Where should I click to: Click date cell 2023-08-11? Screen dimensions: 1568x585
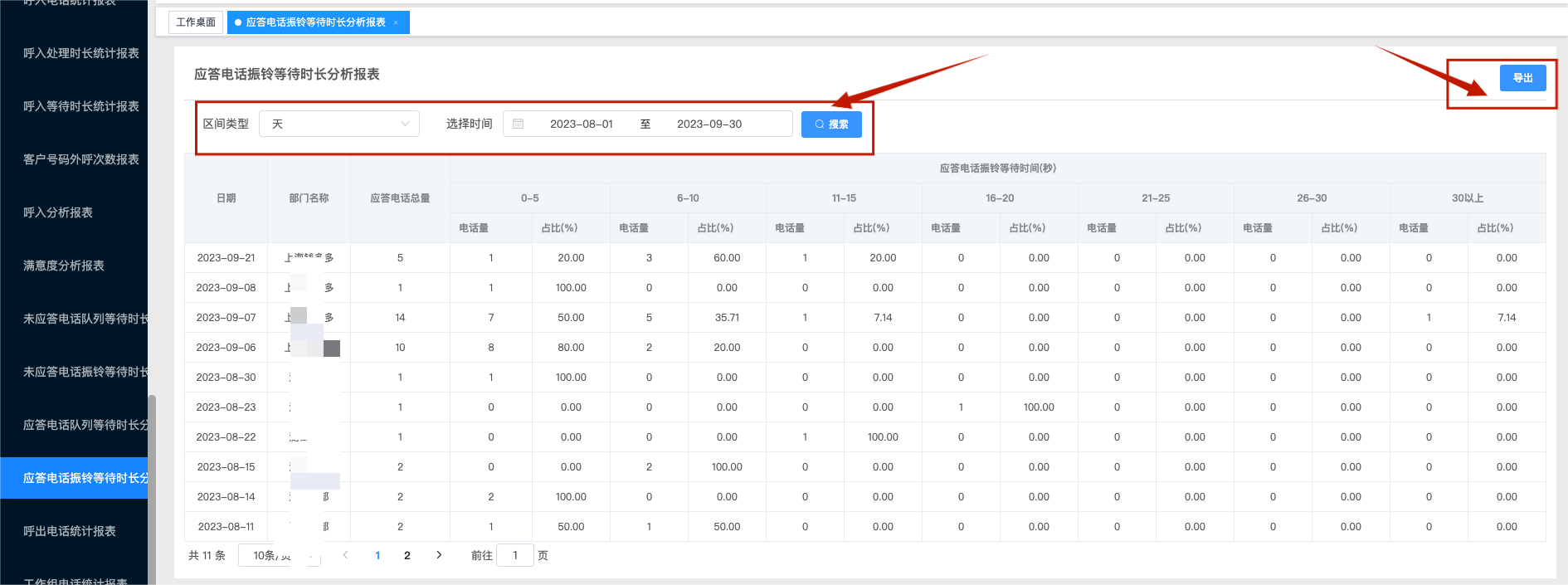coord(226,527)
